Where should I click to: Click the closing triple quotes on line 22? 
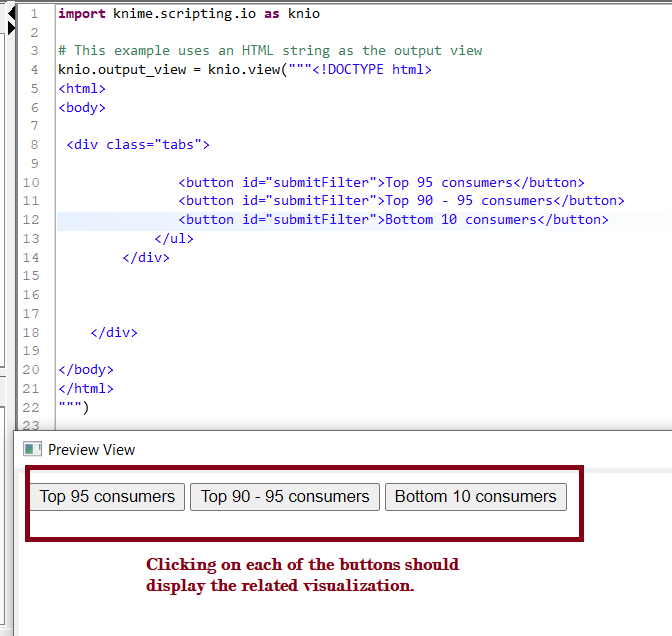[74, 407]
